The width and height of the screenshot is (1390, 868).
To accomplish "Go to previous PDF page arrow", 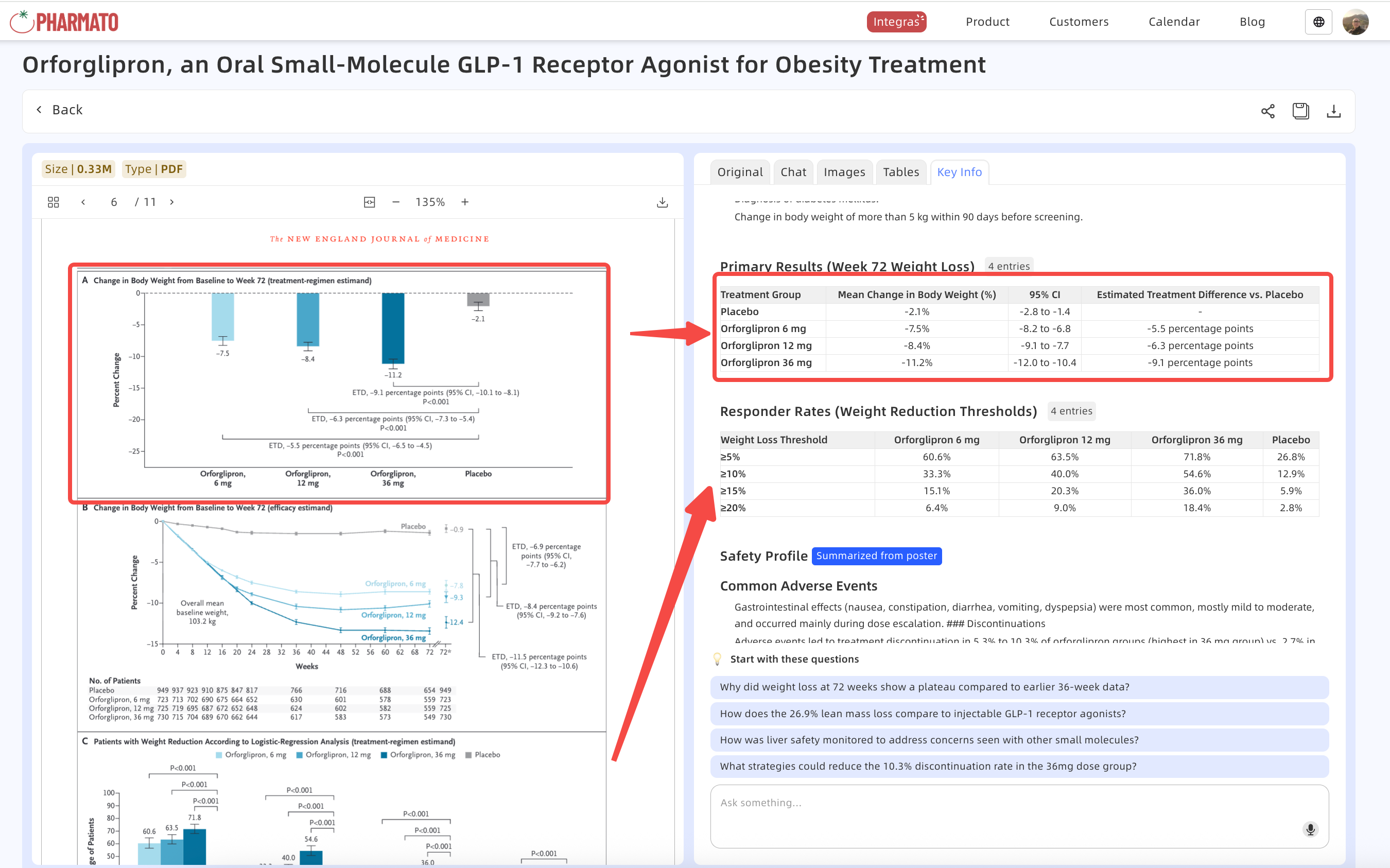I will (x=83, y=202).
